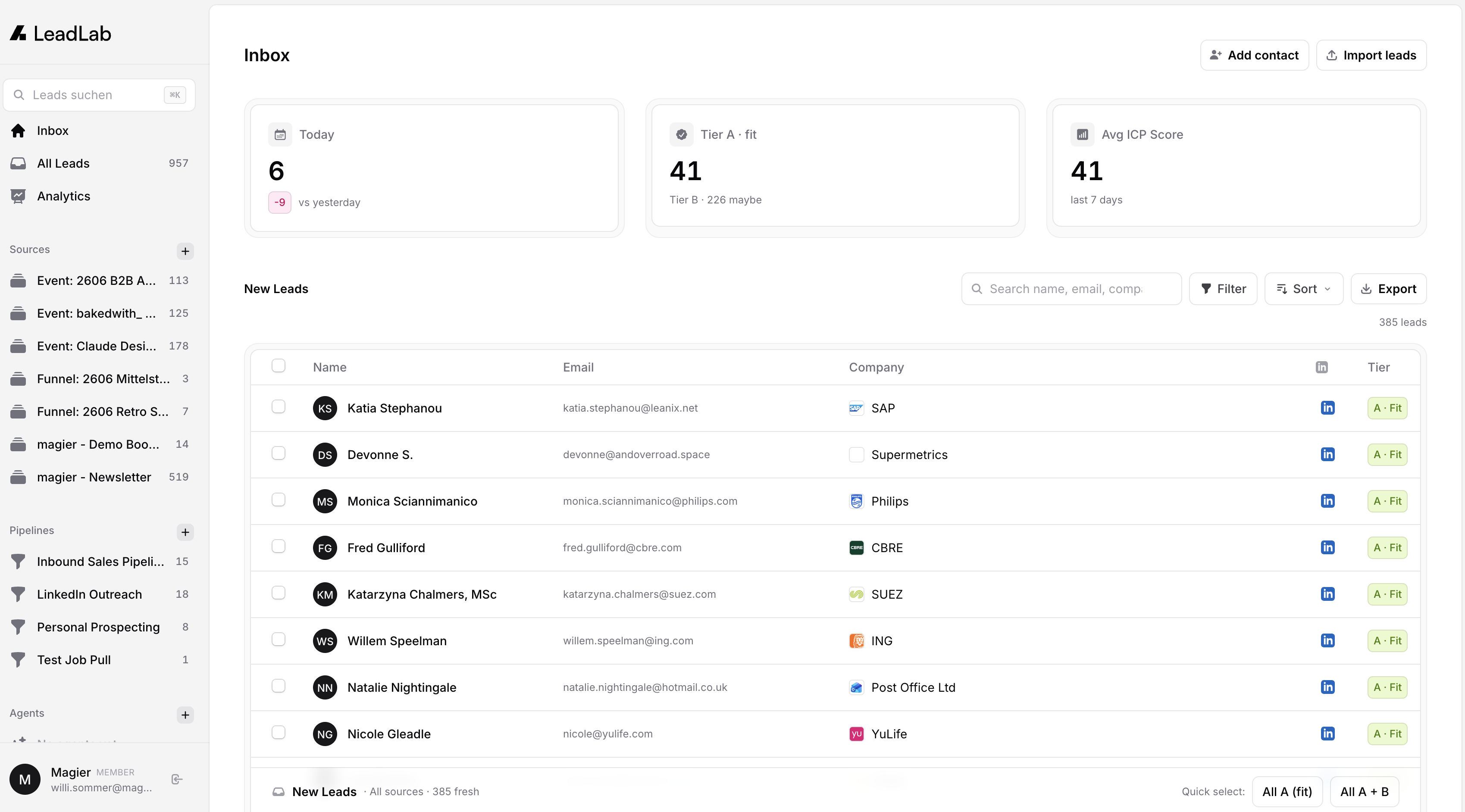1465x812 pixels.
Task: Click the chart icon on Avg ICP Score card
Action: (x=1082, y=135)
